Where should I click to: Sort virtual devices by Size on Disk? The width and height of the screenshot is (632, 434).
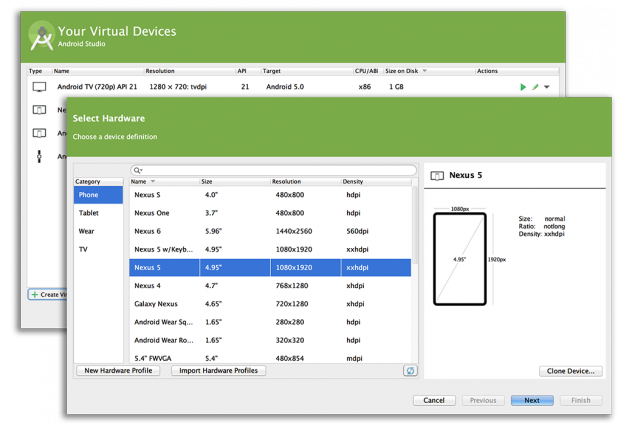[x=405, y=71]
